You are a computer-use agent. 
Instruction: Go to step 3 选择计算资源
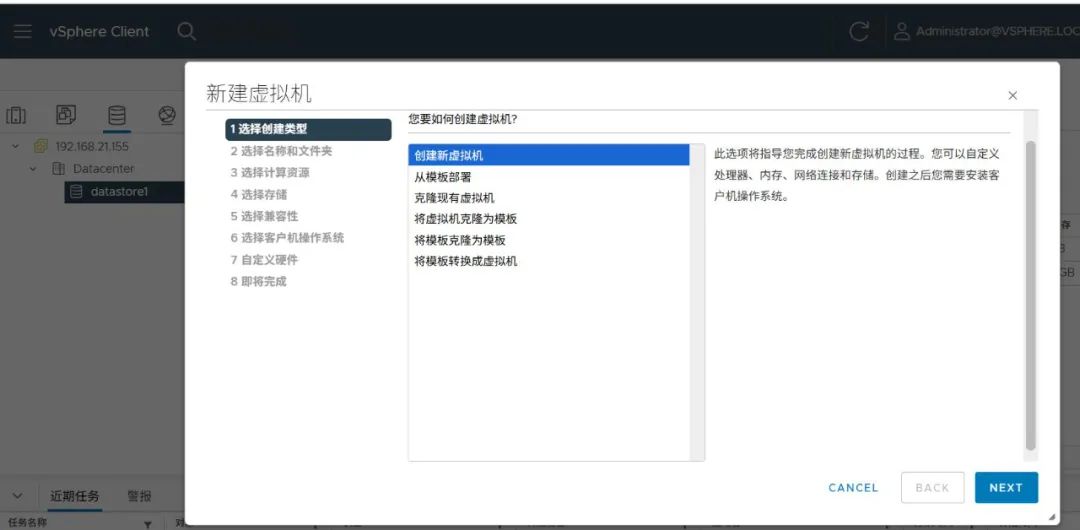click(x=270, y=173)
